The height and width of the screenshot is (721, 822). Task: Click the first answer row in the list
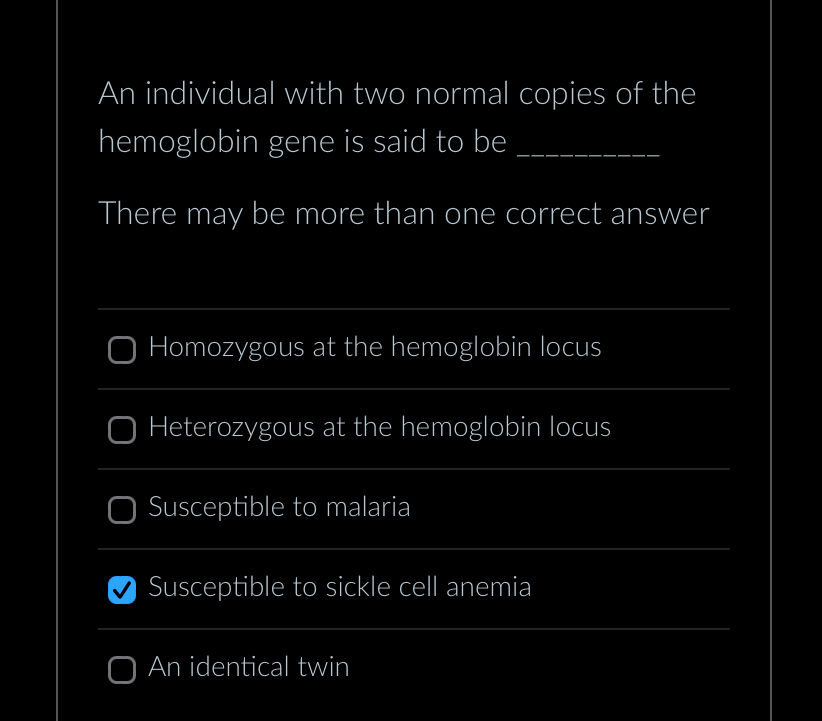[x=414, y=349]
